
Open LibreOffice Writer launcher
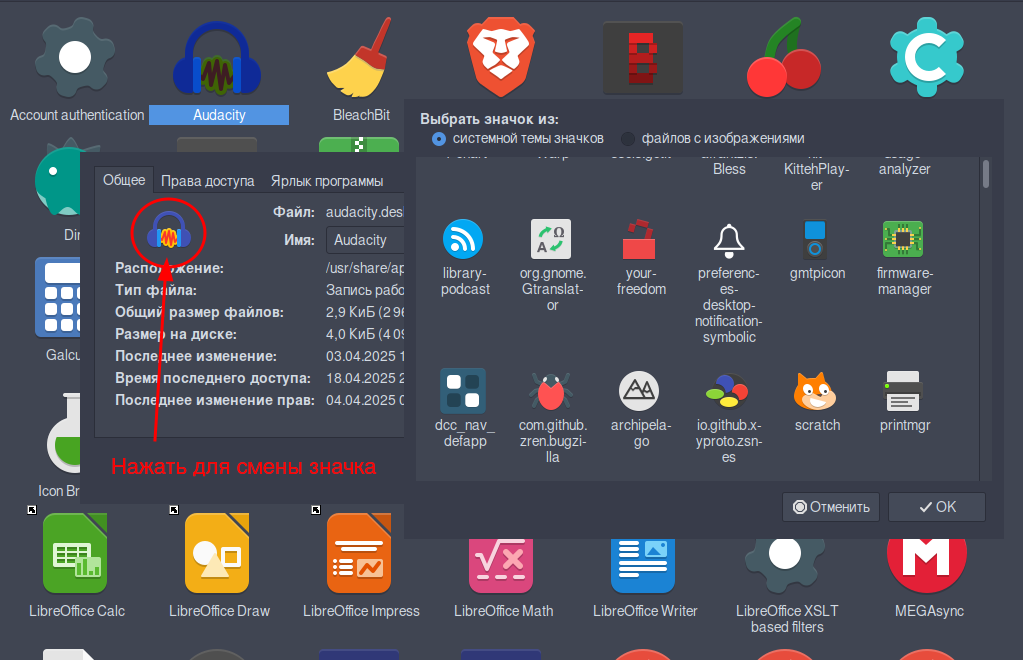click(643, 565)
